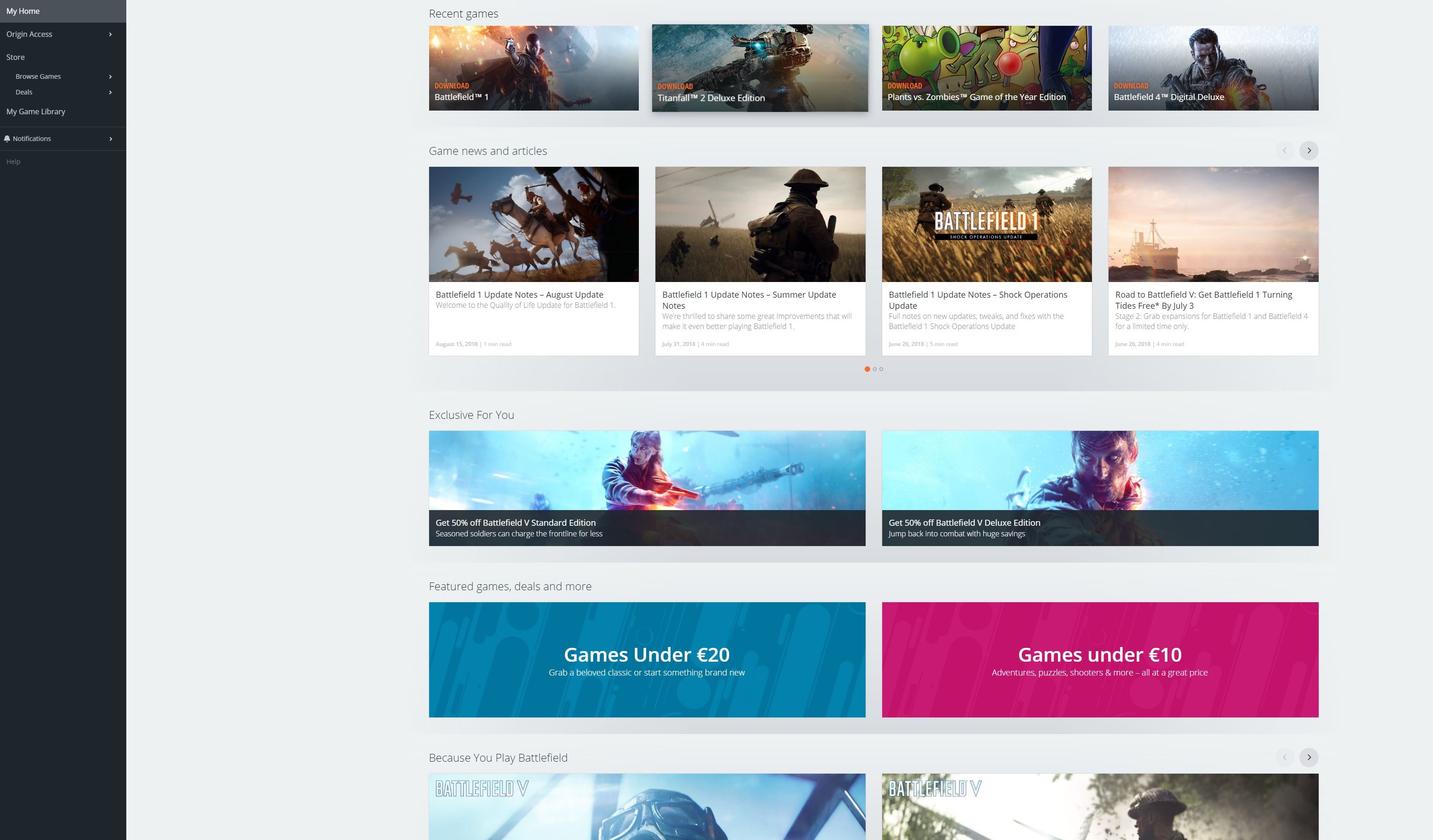Expand the Origin Access chevron

(110, 34)
